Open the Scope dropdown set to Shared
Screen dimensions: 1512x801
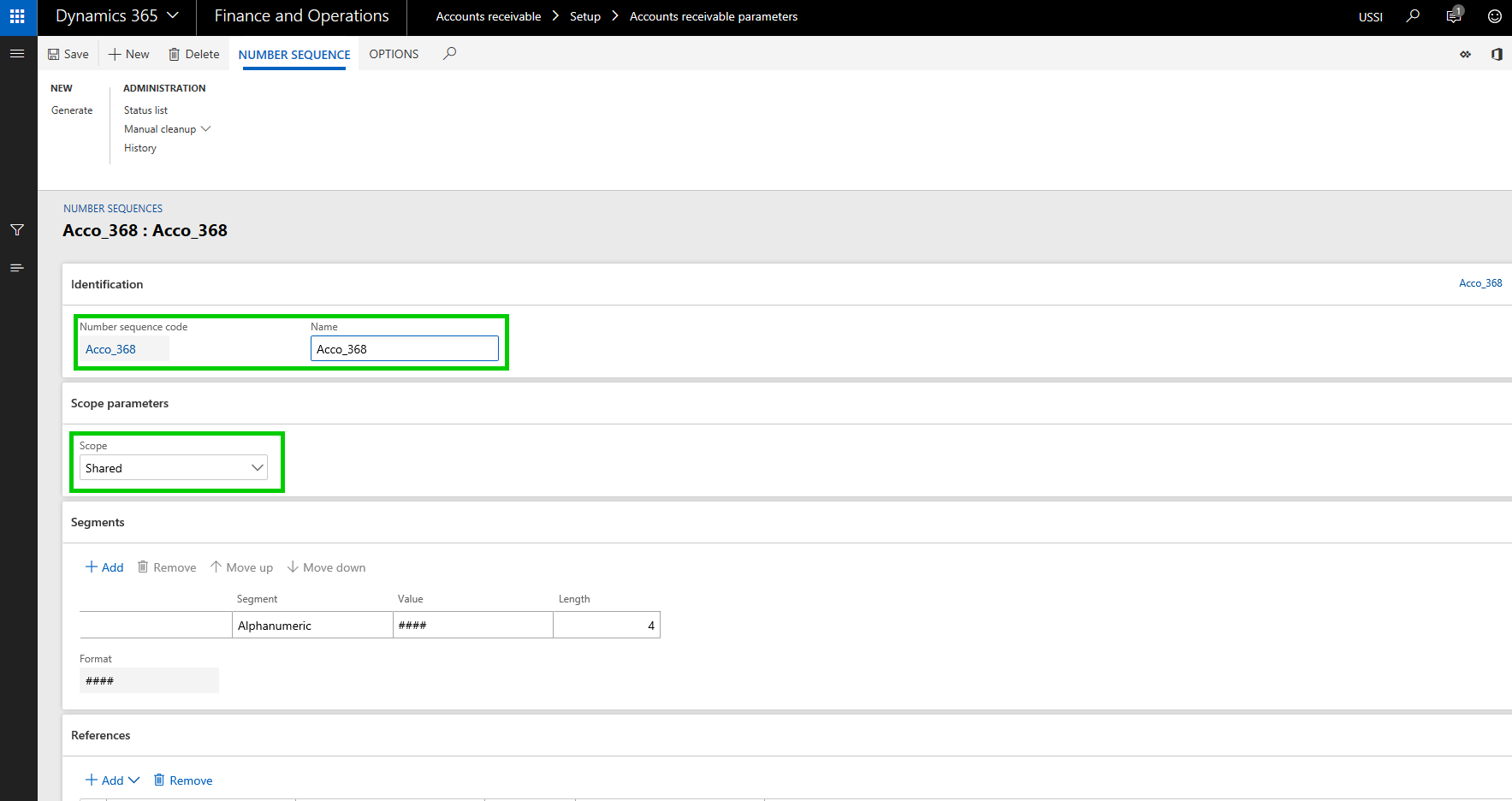[x=174, y=468]
